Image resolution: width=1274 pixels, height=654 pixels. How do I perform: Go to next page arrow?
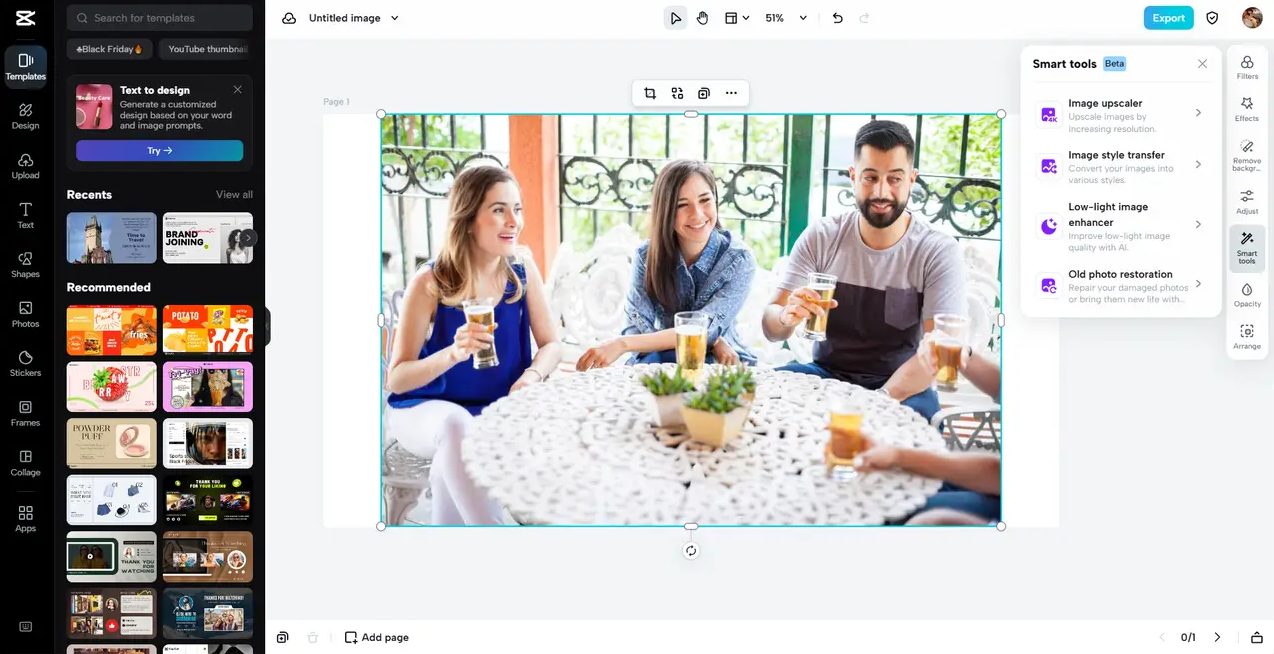(x=1217, y=637)
